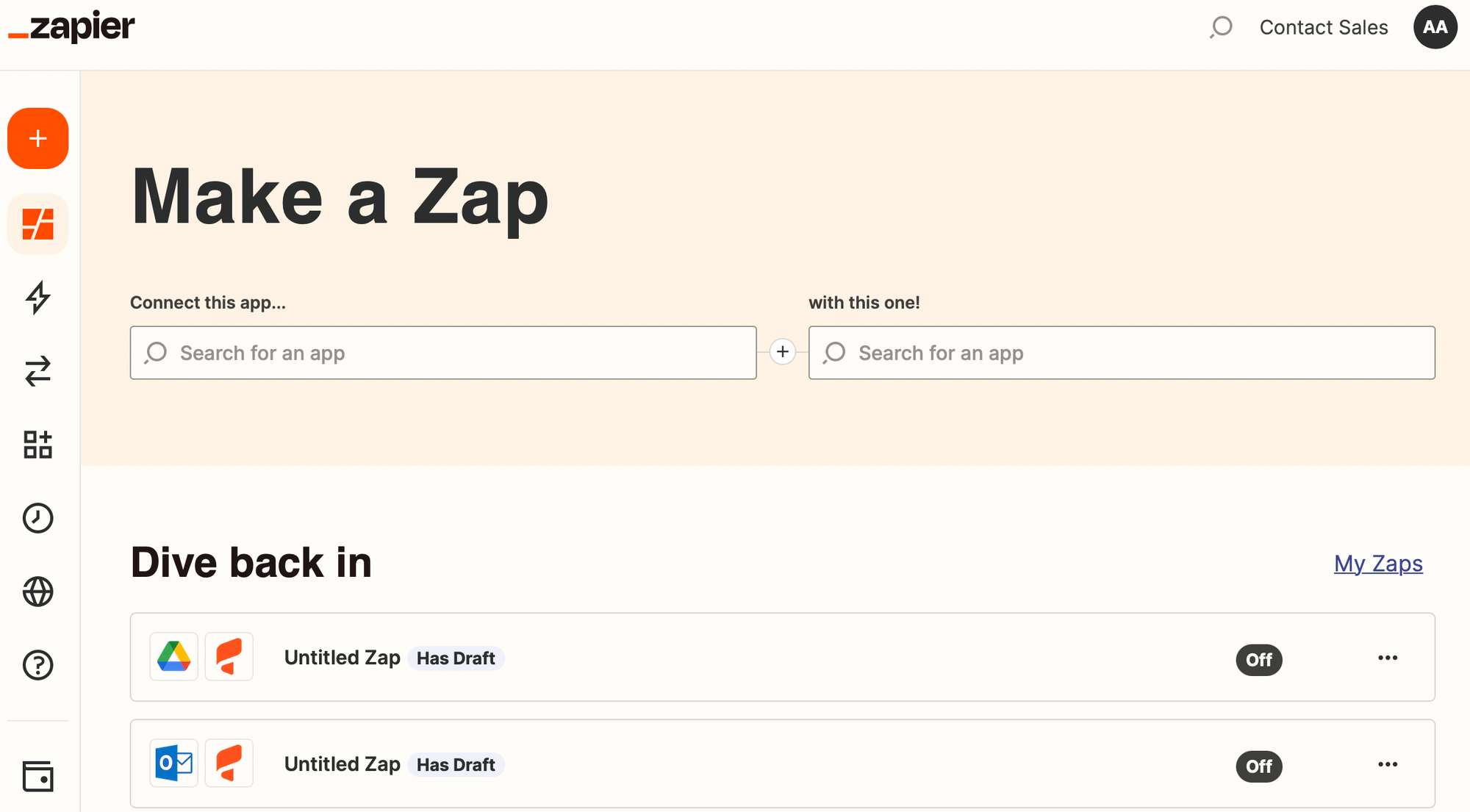This screenshot has width=1470, height=812.
Task: Open Transfers arrows icon in sidebar
Action: click(x=38, y=371)
